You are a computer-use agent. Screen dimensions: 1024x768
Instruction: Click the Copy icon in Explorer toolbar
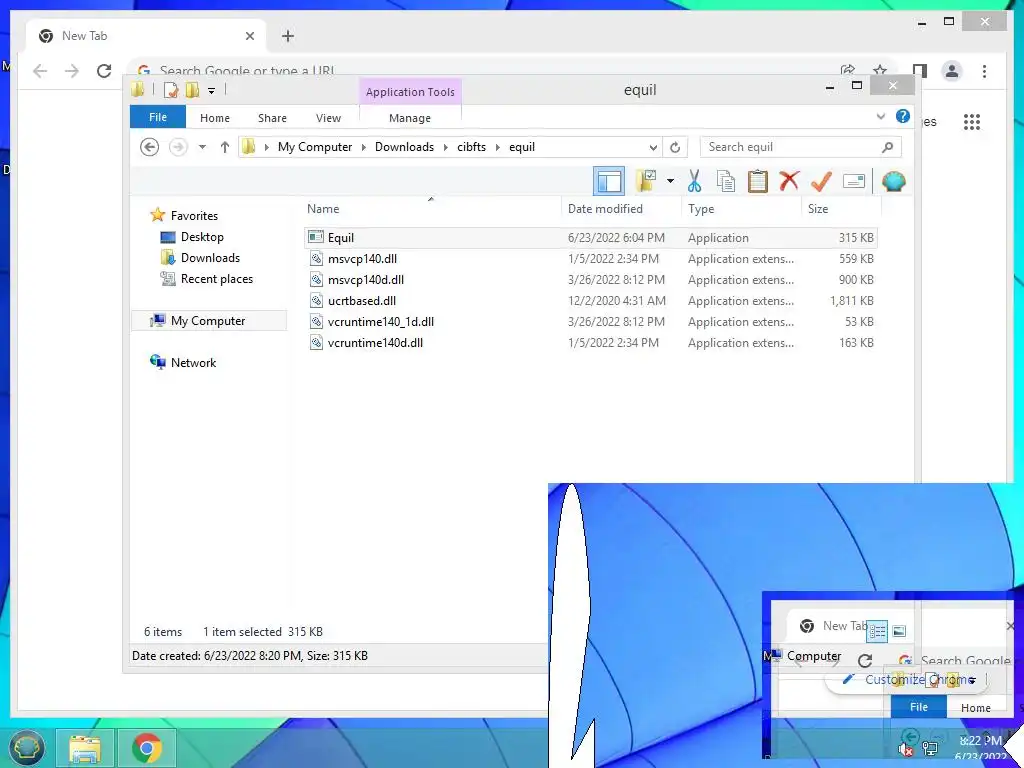tap(726, 181)
